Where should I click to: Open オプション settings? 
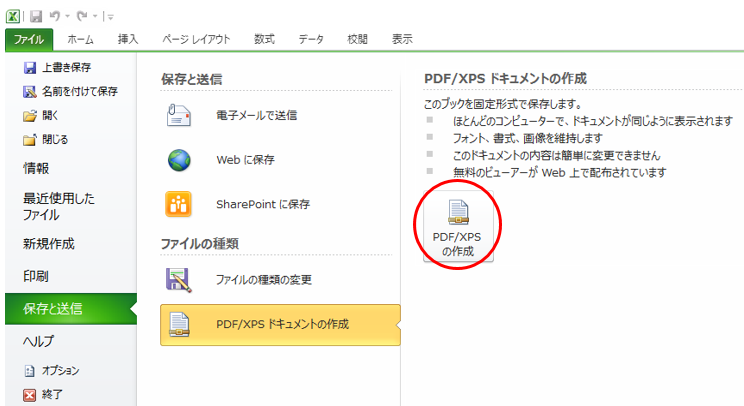[60, 371]
